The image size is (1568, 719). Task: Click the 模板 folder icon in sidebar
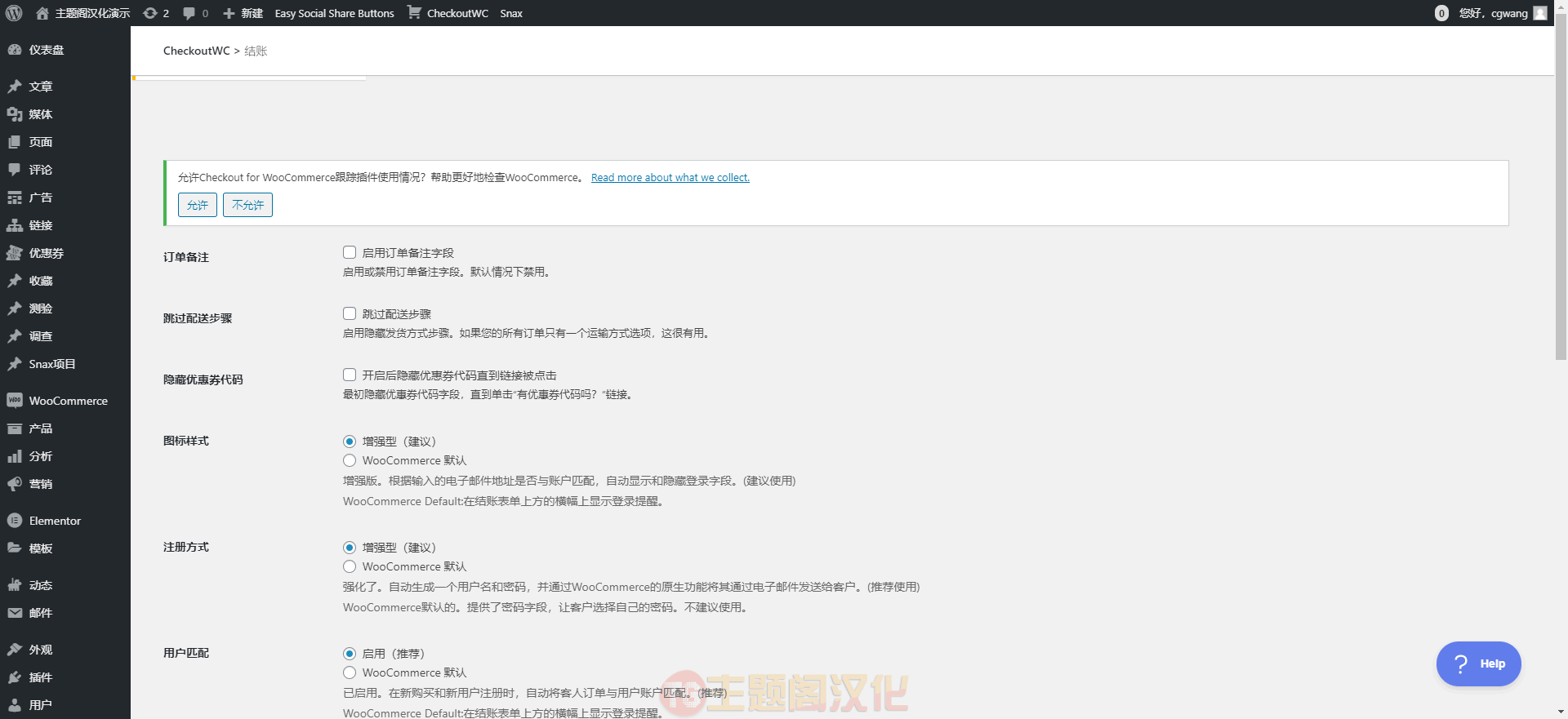pyautogui.click(x=15, y=548)
